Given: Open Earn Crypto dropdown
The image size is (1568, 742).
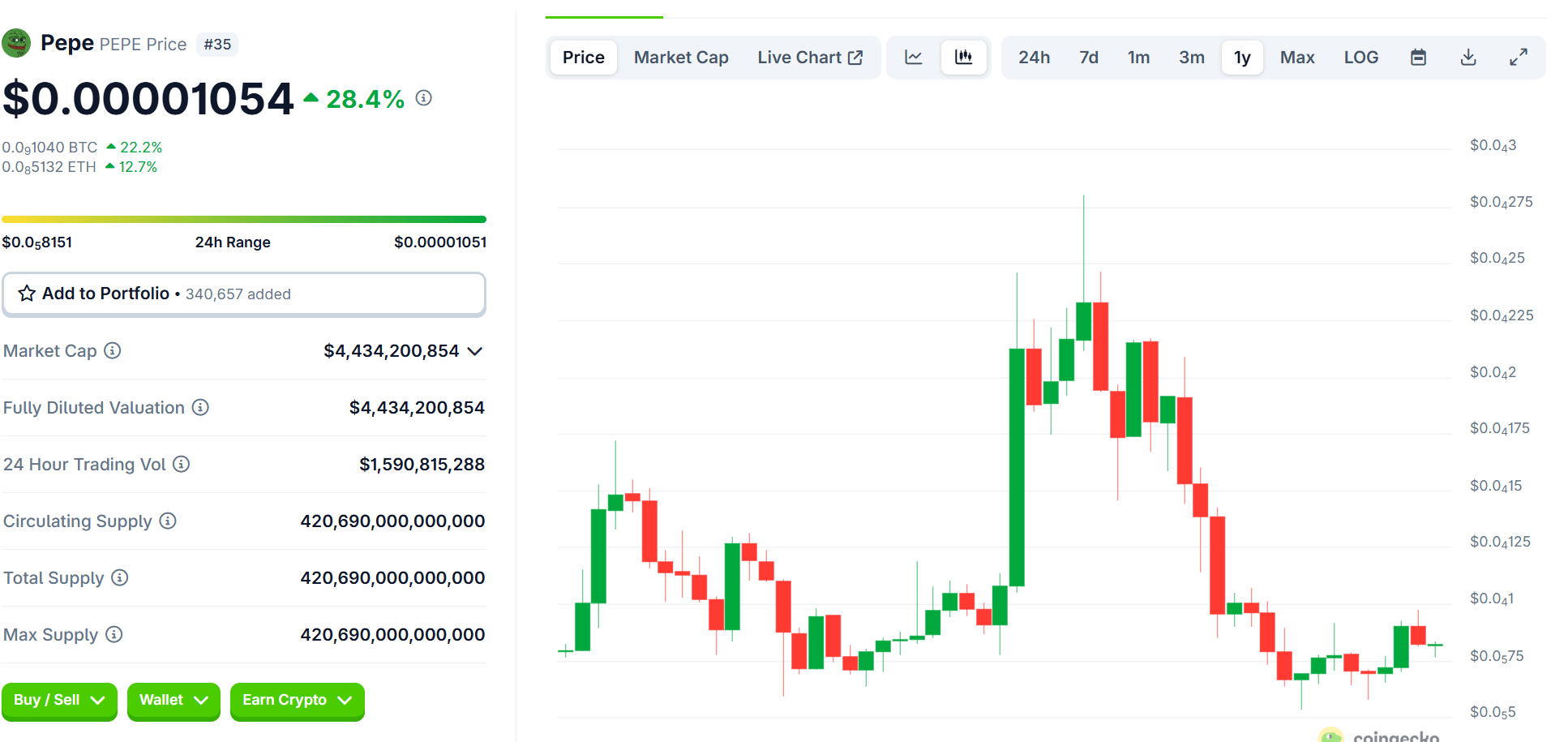Looking at the screenshot, I should (x=297, y=701).
